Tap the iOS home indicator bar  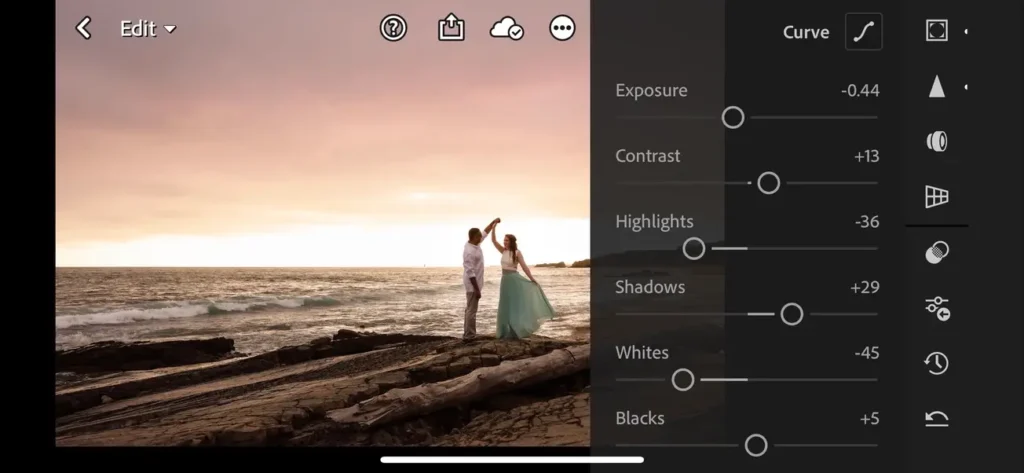(512, 460)
